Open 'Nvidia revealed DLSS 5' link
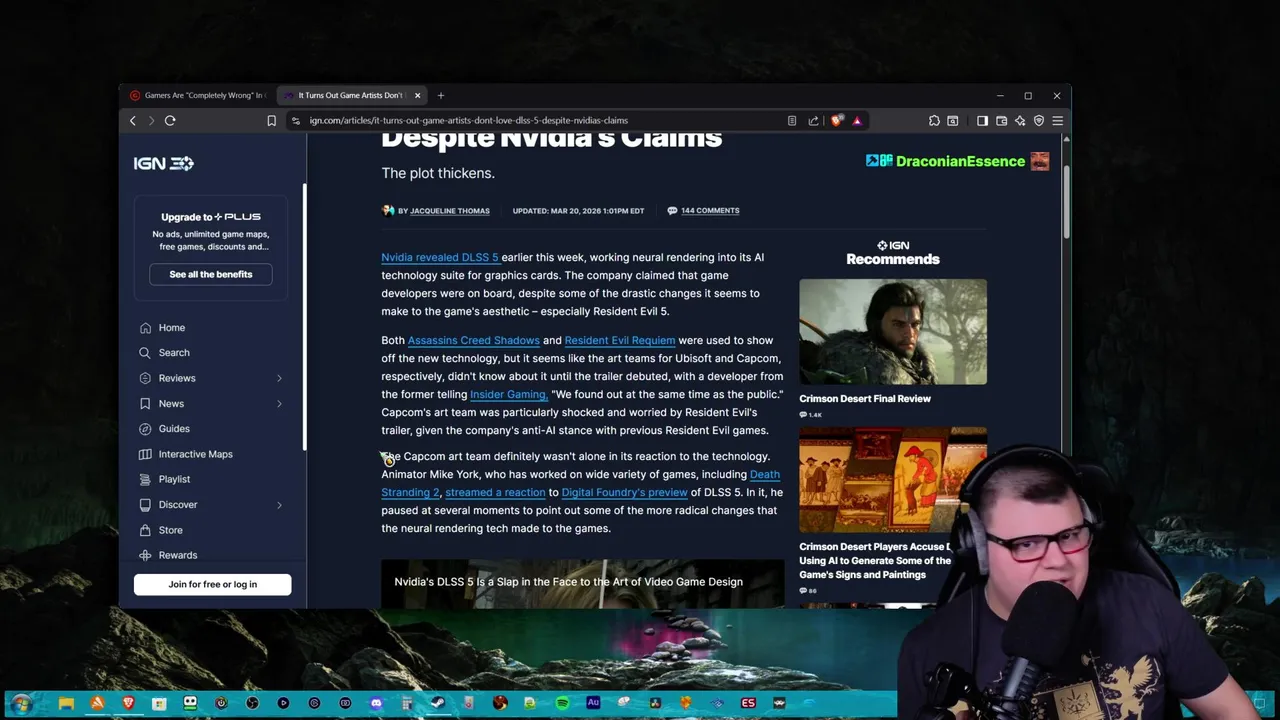Screen dimensions: 1280x720 (x=439, y=258)
